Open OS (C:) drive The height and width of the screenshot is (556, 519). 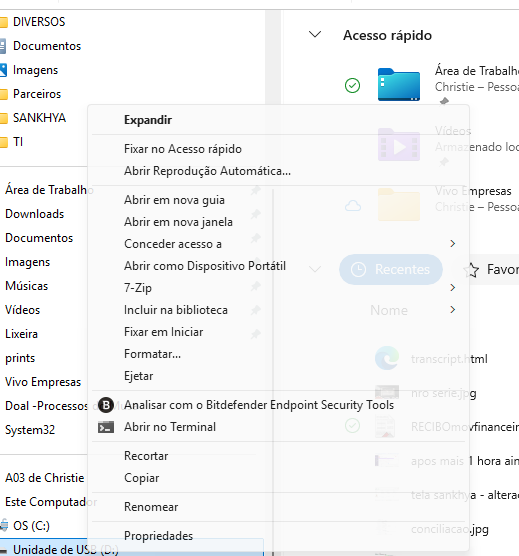pyautogui.click(x=31, y=526)
